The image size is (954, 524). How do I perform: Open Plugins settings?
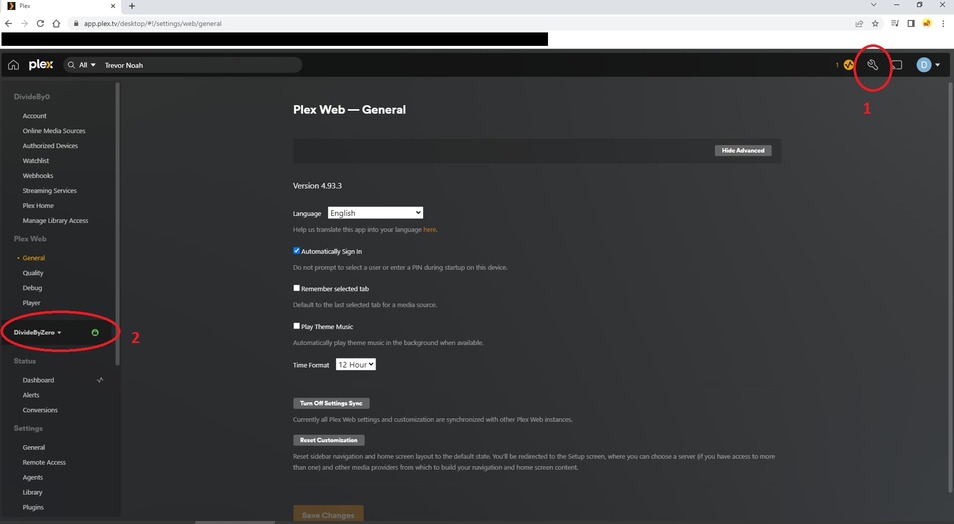pos(33,508)
